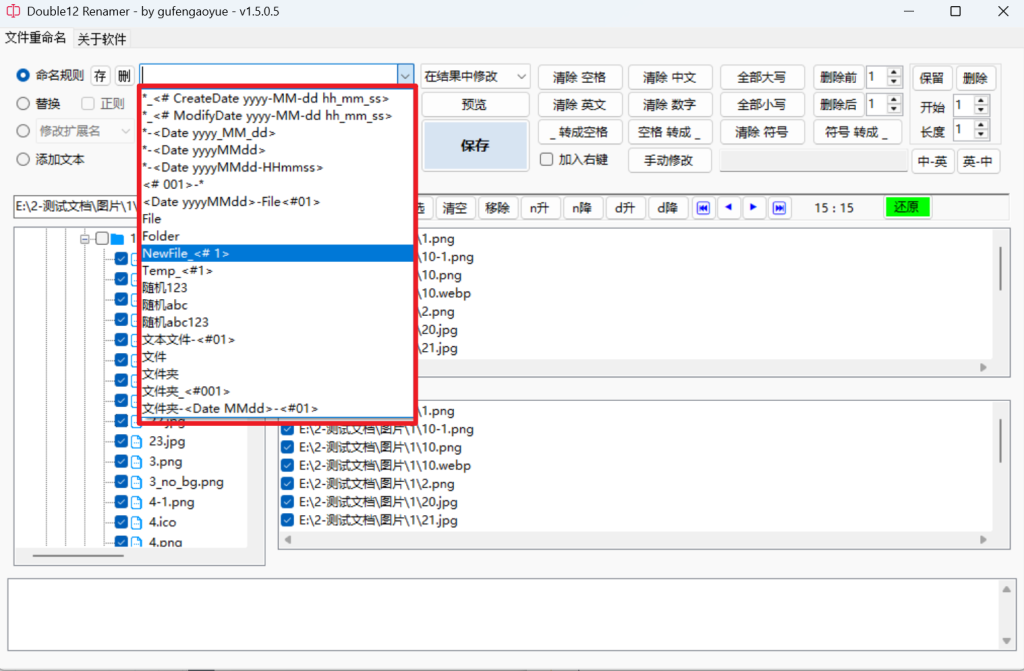The height and width of the screenshot is (671, 1024).
Task: Switch to the 文件重命名 tab
Action: click(35, 38)
